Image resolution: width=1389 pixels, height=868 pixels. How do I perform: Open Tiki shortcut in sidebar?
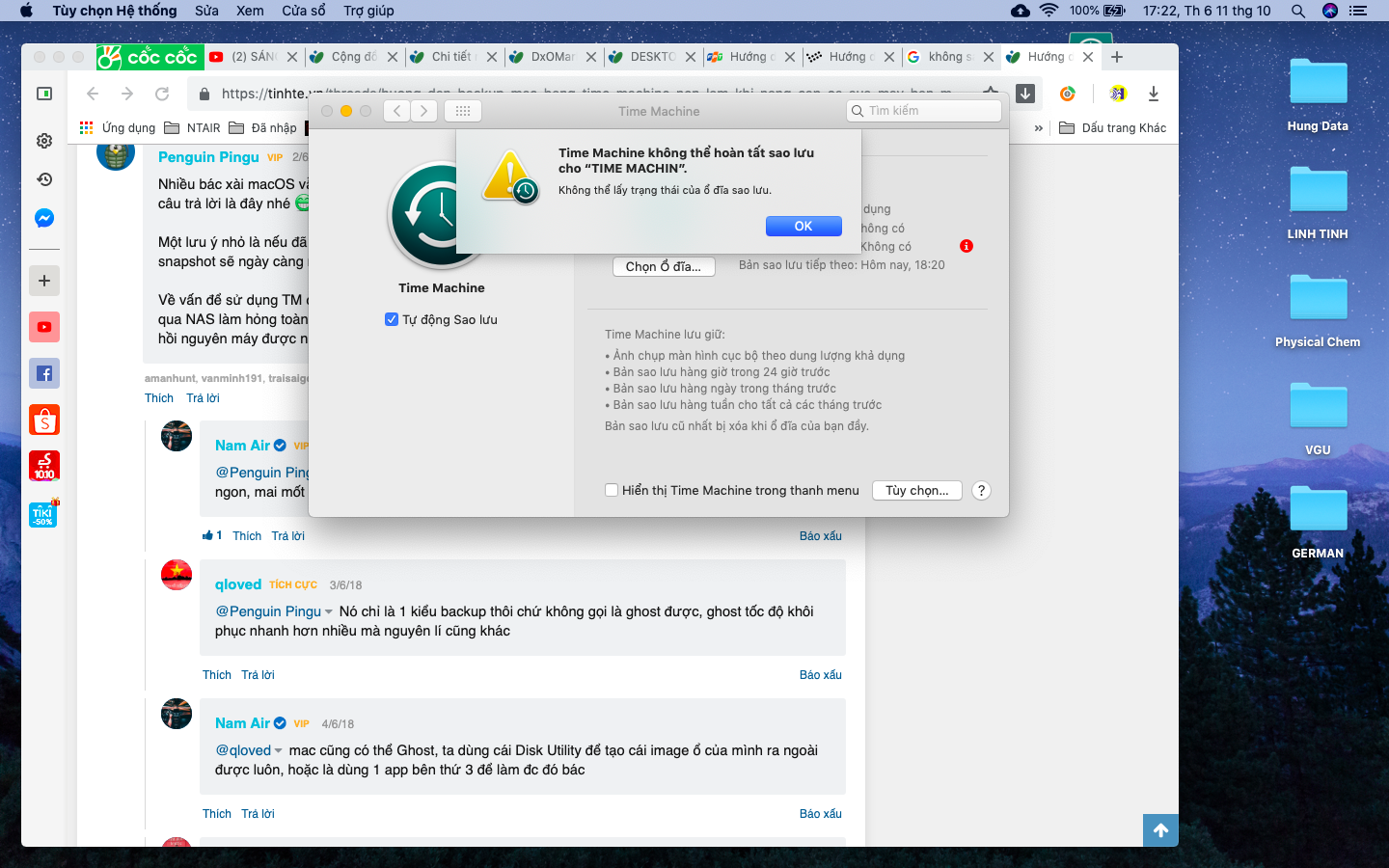point(43,513)
